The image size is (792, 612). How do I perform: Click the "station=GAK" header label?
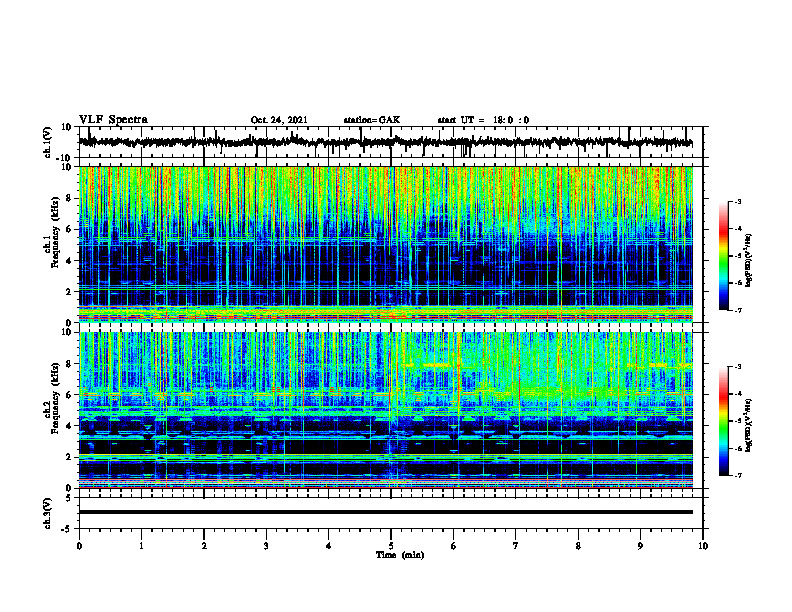pyautogui.click(x=372, y=120)
